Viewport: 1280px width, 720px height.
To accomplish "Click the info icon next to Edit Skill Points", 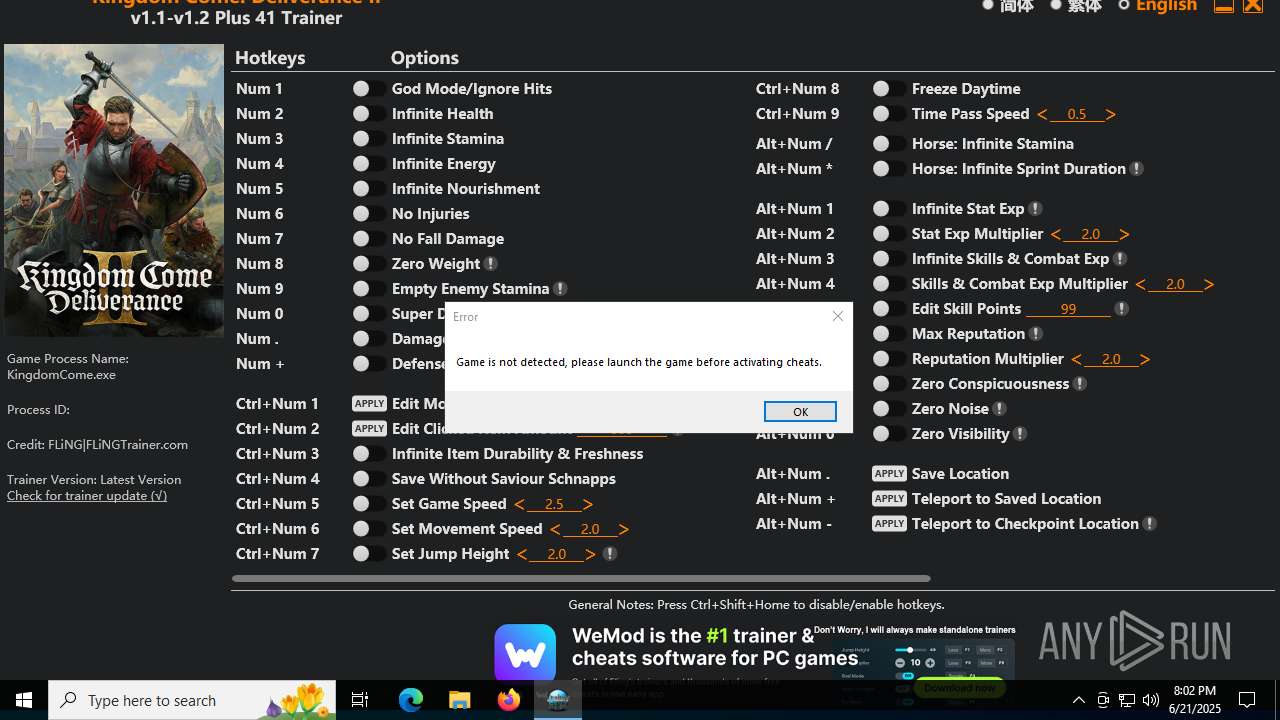I will click(1122, 309).
